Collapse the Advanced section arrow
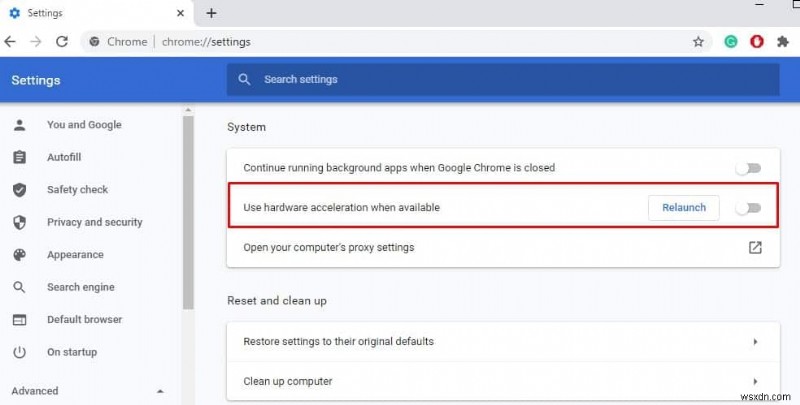The height and width of the screenshot is (405, 800). point(160,391)
